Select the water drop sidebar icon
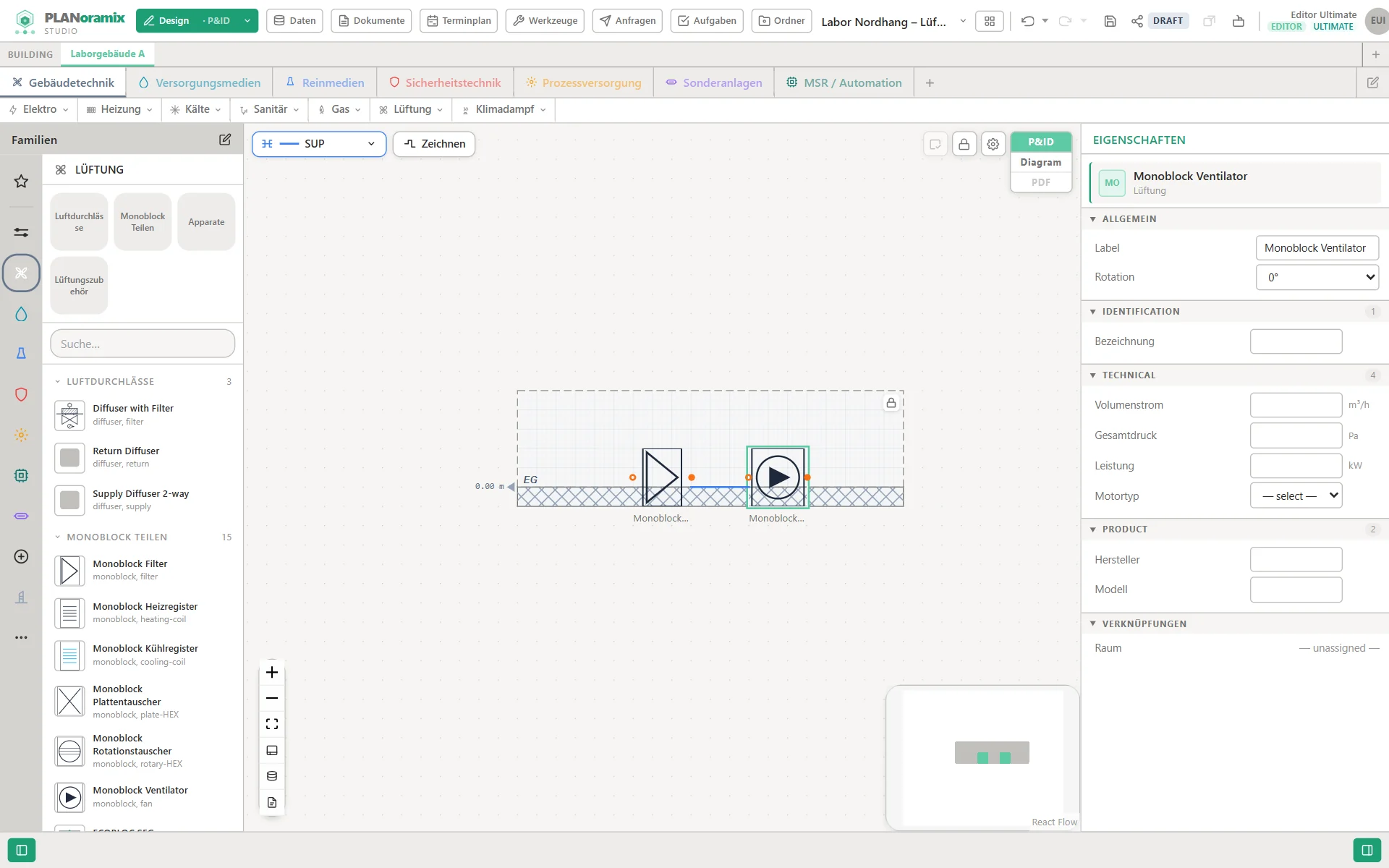1389x868 pixels. click(x=21, y=314)
